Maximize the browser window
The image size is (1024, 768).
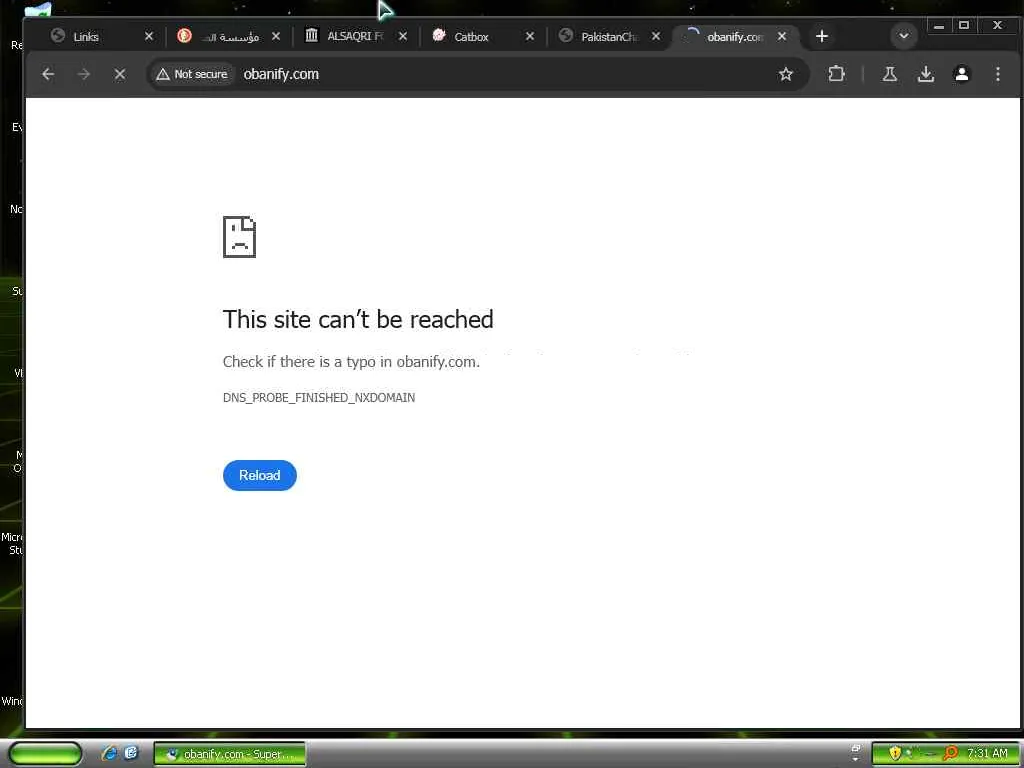(964, 26)
